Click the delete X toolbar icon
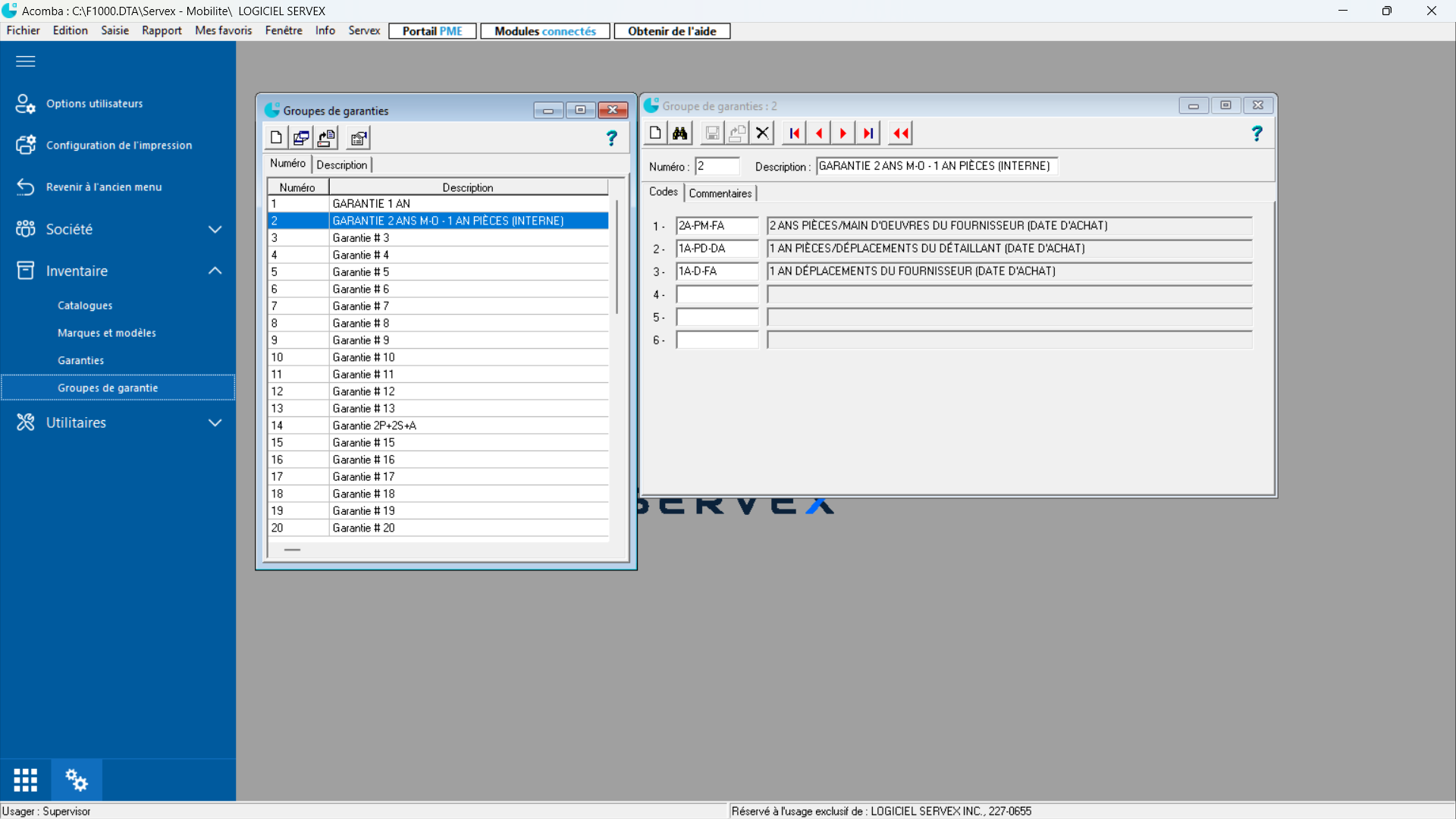This screenshot has width=1456, height=819. pos(762,133)
